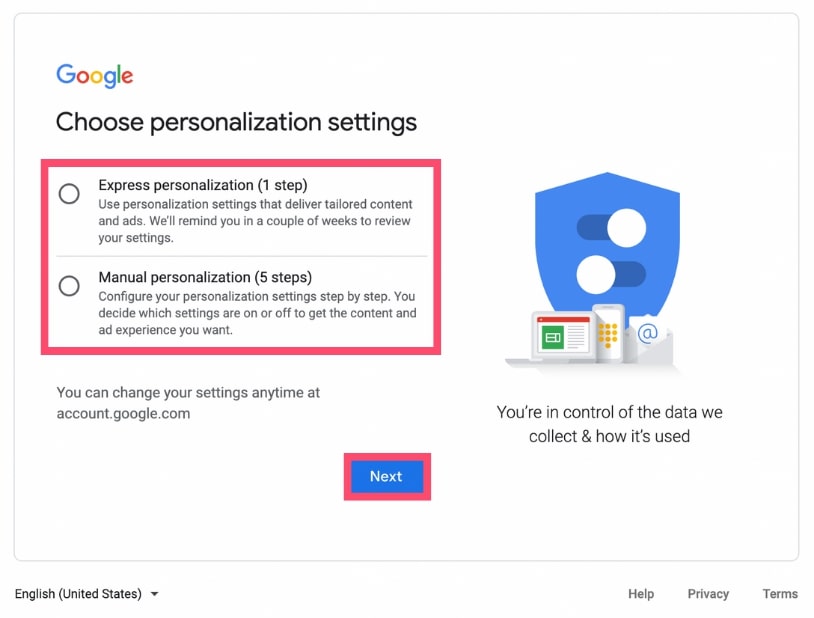Viewport: 814px width, 618px height.
Task: Click the lower white toggle circle on the shield
Action: 595,277
